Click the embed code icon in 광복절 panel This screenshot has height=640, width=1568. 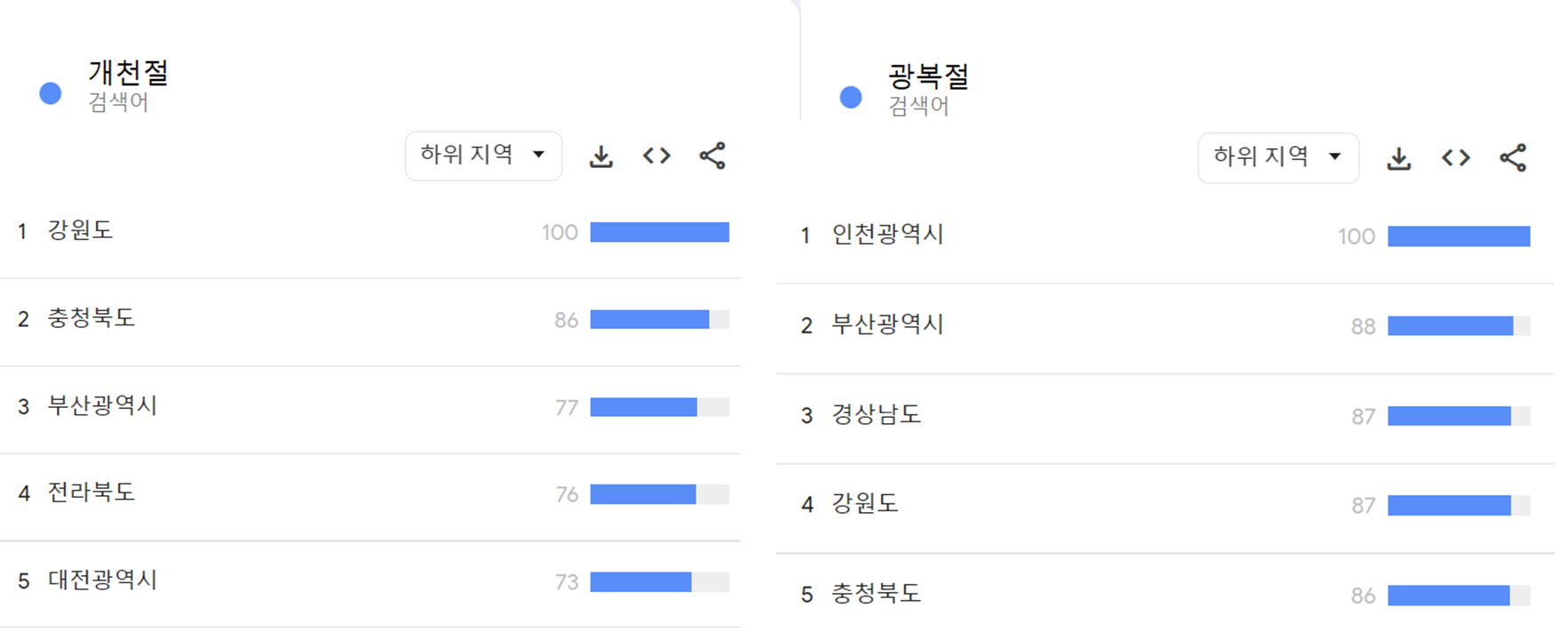coord(1455,157)
